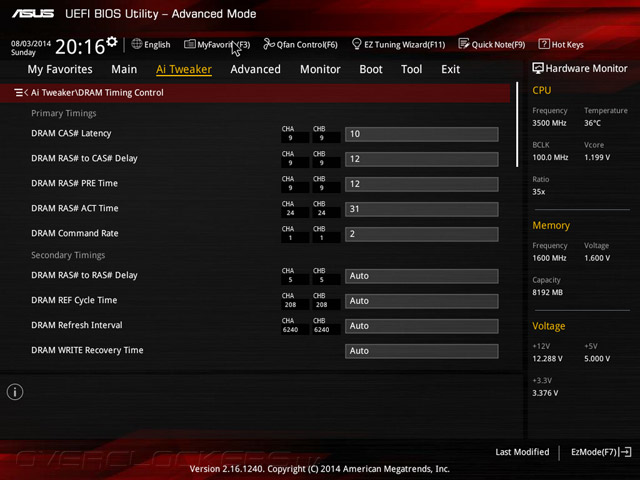Screen dimensions: 640x480
Task: Click the settings gear icon beside the clock
Action: coord(112,42)
